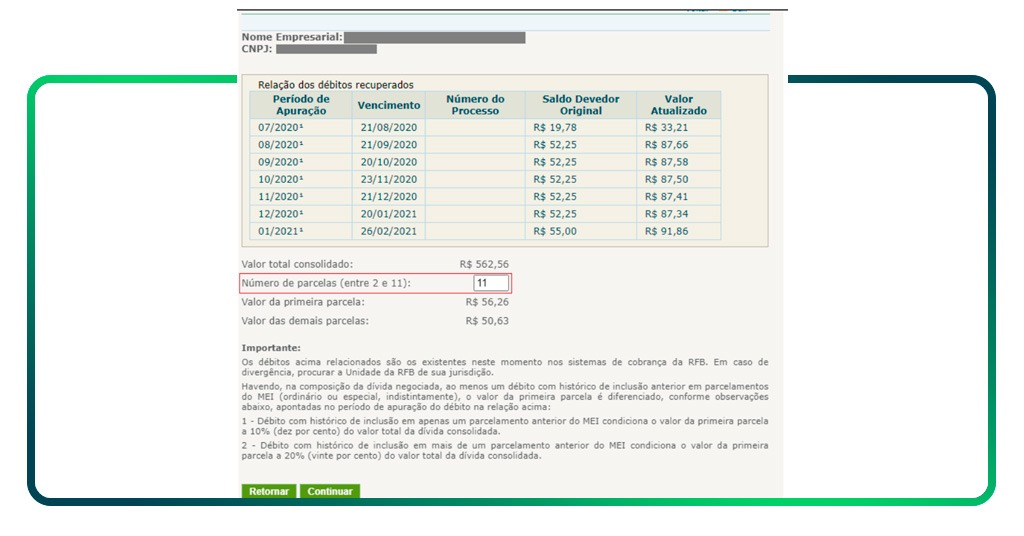Click the Relação dos débitos recuperados title

[x=335, y=85]
